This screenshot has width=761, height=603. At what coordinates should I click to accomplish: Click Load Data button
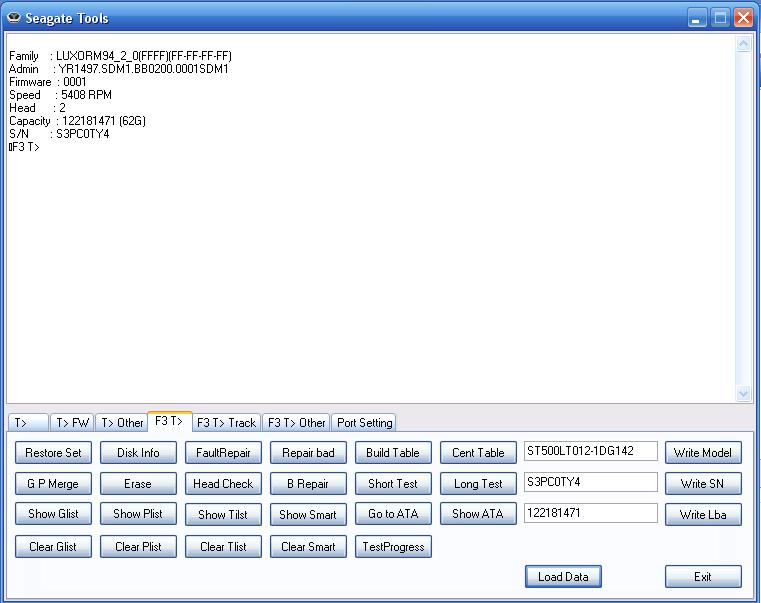(x=563, y=576)
